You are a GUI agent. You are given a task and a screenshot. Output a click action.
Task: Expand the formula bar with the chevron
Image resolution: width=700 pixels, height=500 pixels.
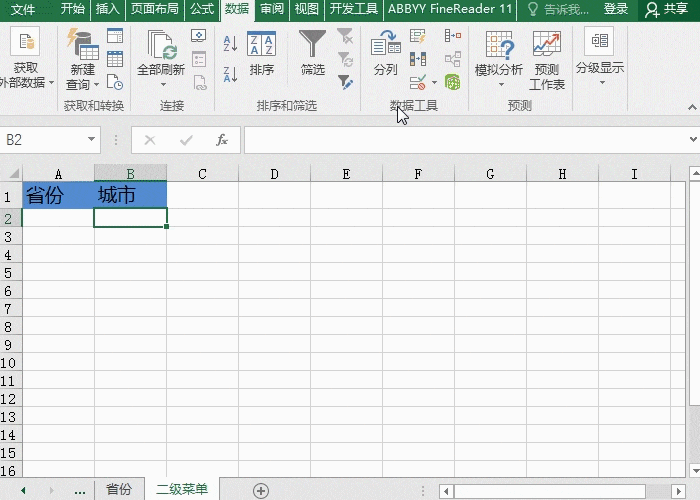point(693,139)
